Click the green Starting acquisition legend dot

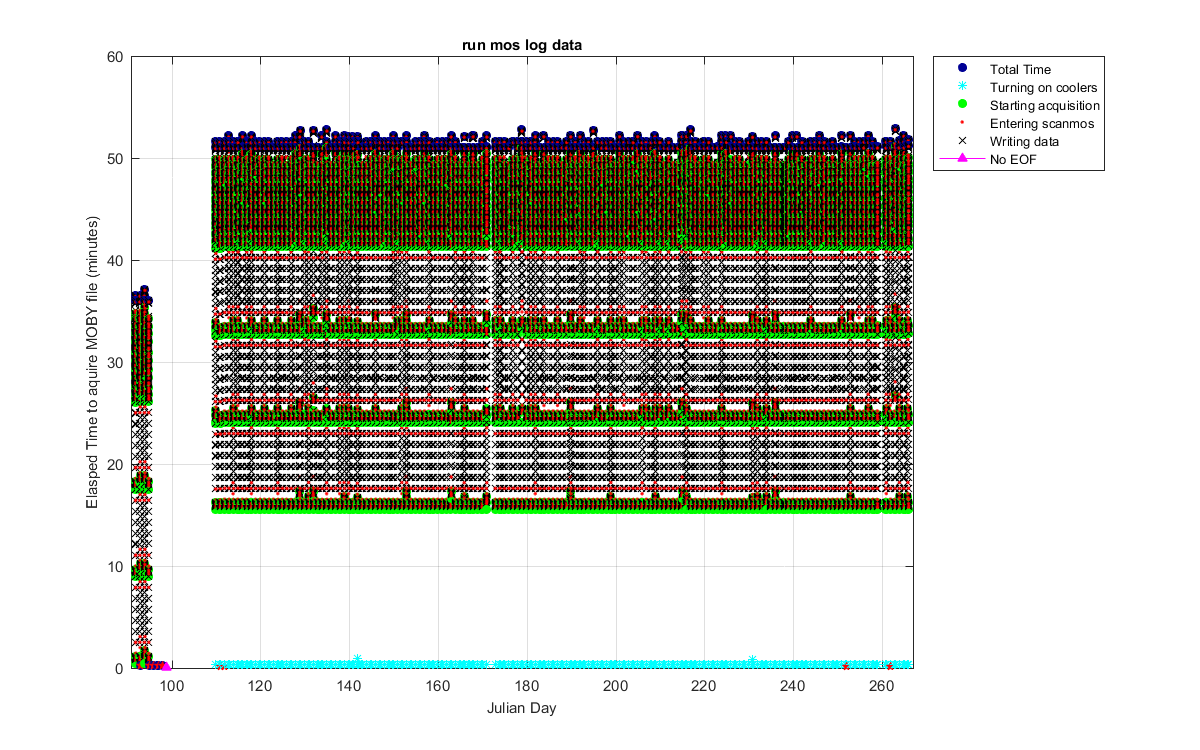(x=961, y=105)
